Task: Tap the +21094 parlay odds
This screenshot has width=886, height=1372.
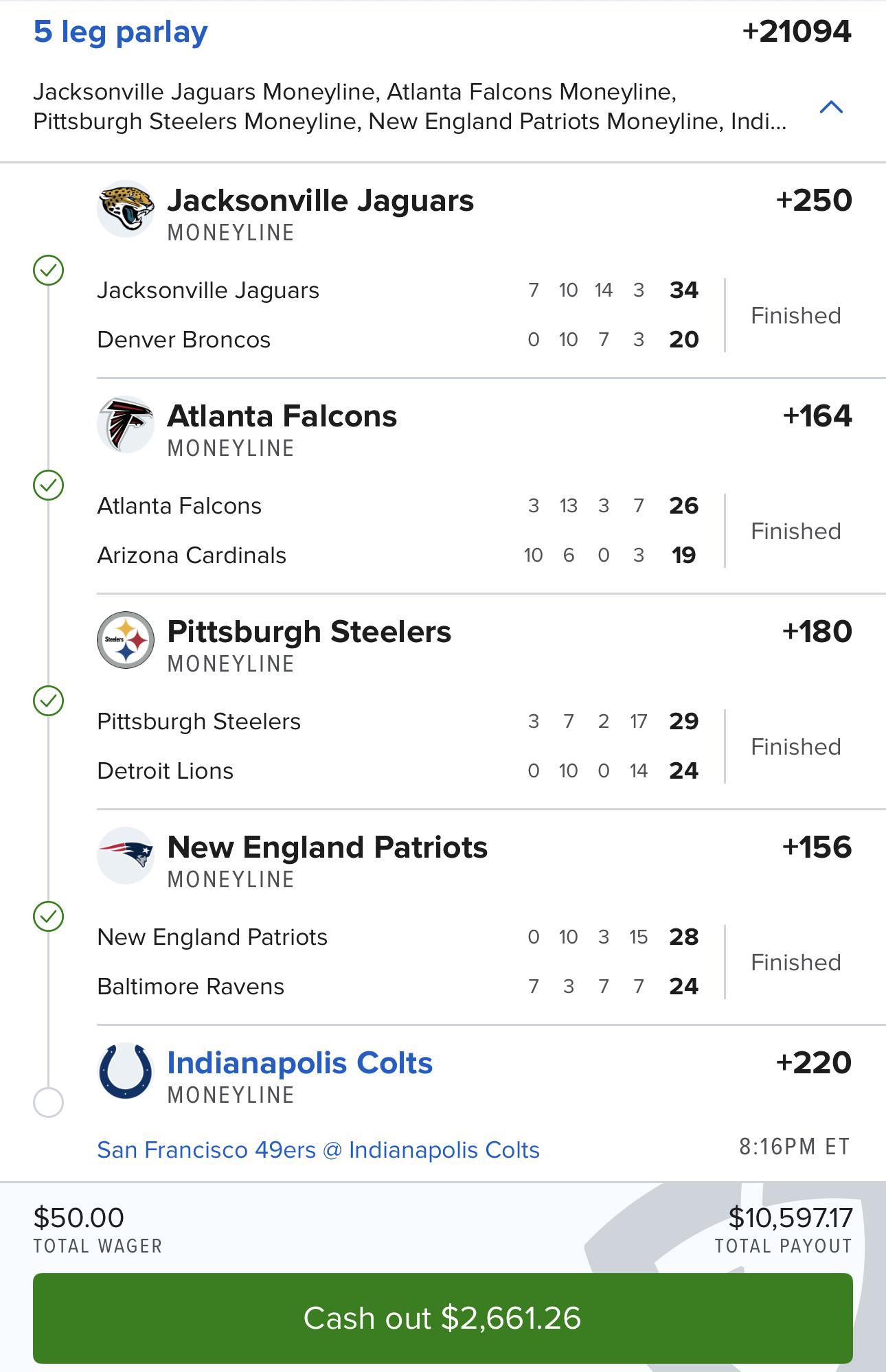Action: point(797,32)
